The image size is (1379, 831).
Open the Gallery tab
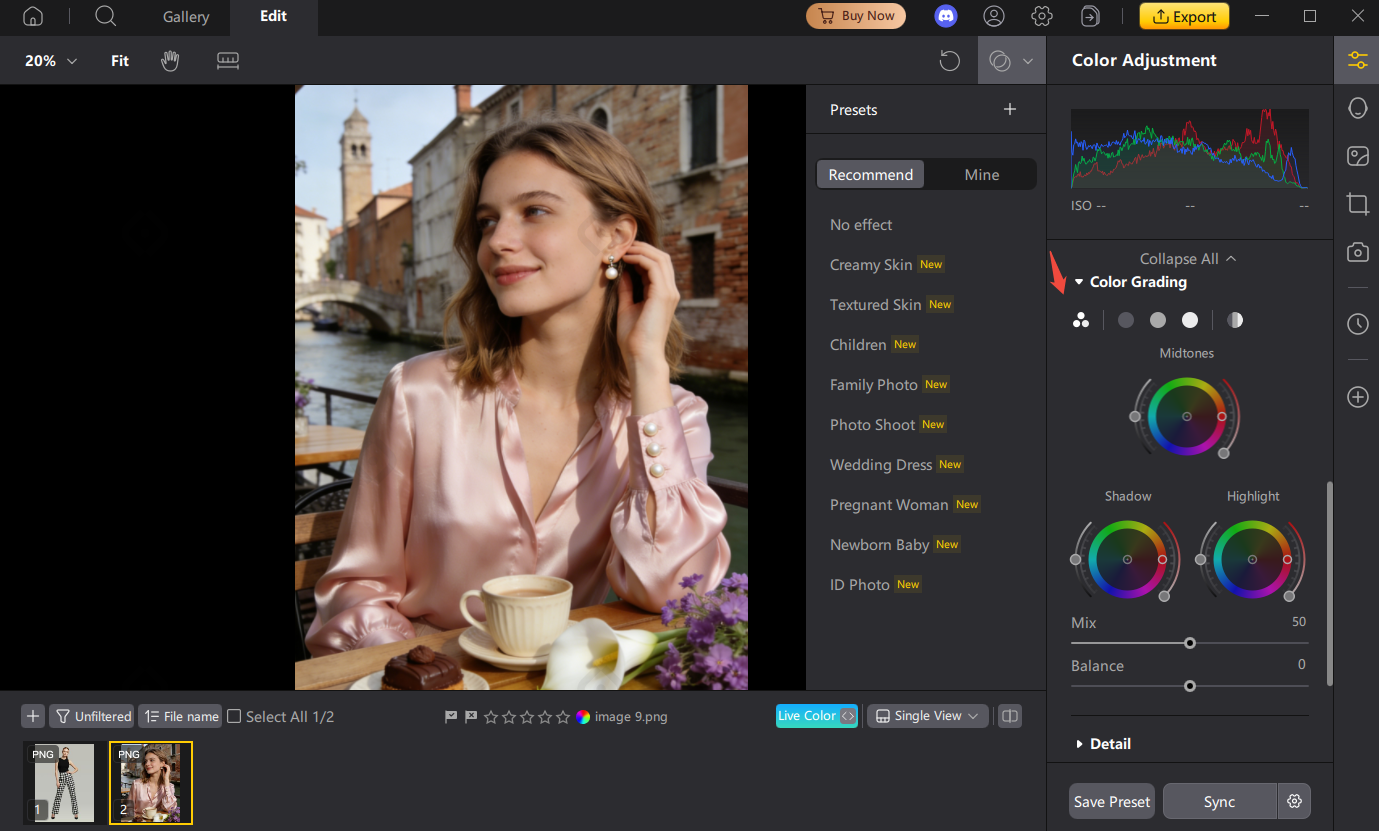(184, 17)
